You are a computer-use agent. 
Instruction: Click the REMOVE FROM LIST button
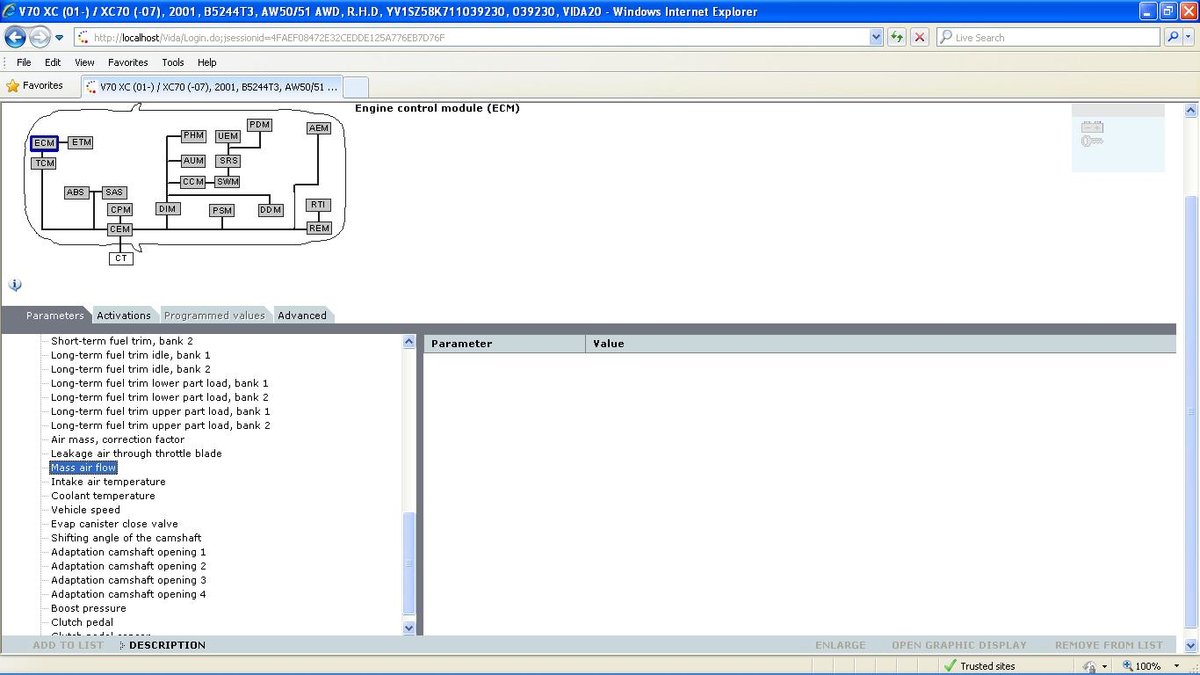[1108, 645]
